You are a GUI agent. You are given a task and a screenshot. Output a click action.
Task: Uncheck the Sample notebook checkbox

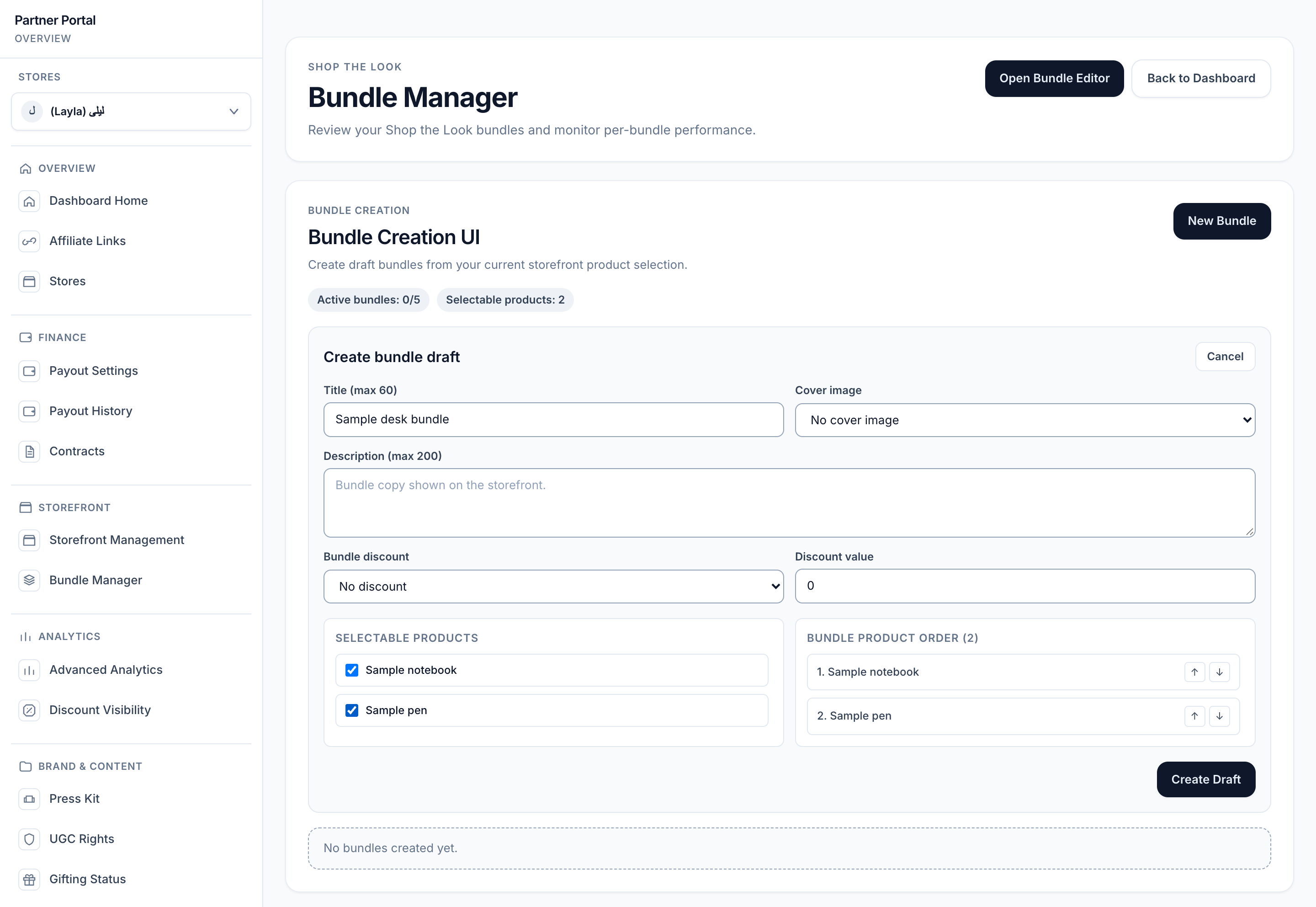(x=351, y=670)
